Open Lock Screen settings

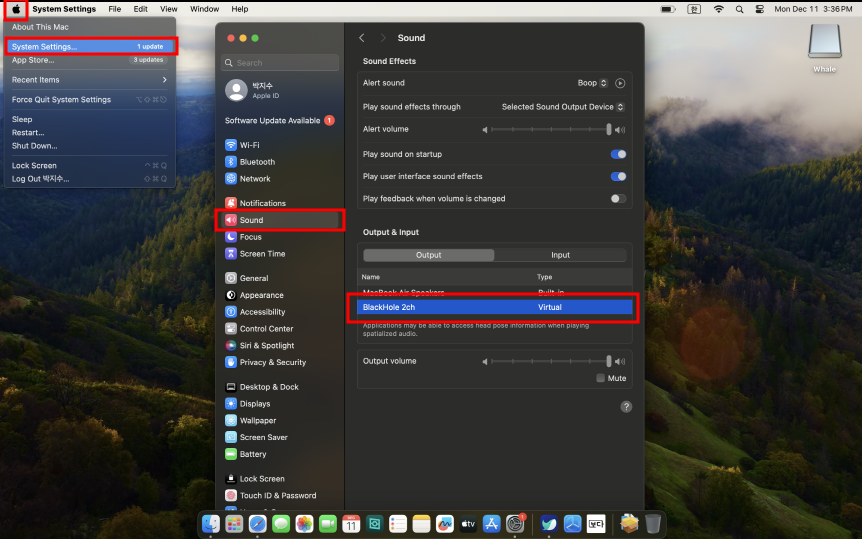click(255, 479)
